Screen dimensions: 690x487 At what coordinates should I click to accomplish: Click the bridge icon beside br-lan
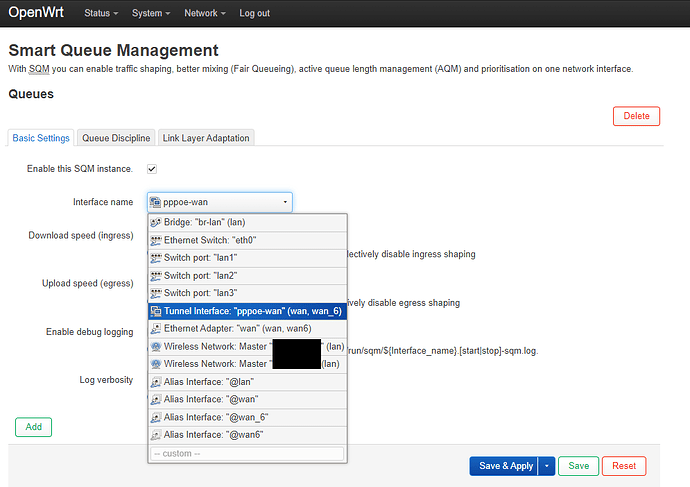[155, 223]
